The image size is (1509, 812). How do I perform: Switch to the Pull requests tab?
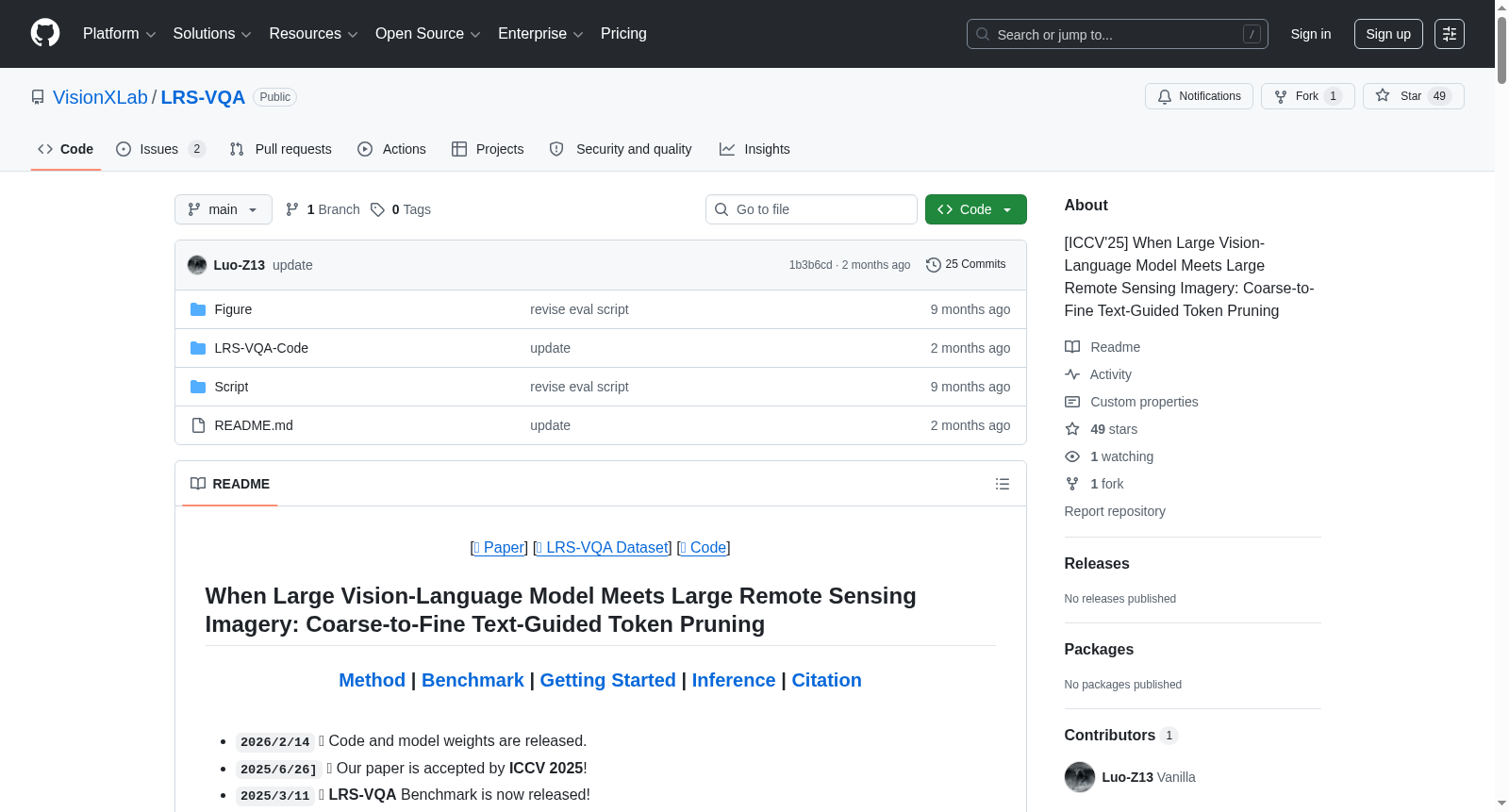point(281,149)
